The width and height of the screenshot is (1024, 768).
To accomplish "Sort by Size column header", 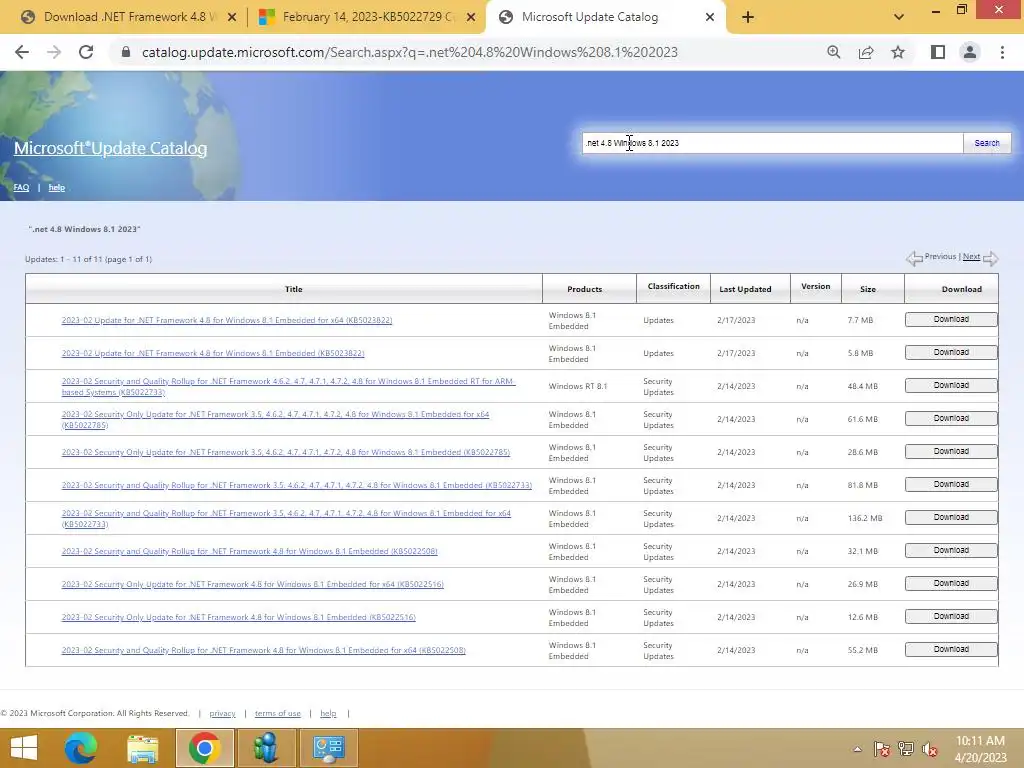I will click(x=868, y=289).
